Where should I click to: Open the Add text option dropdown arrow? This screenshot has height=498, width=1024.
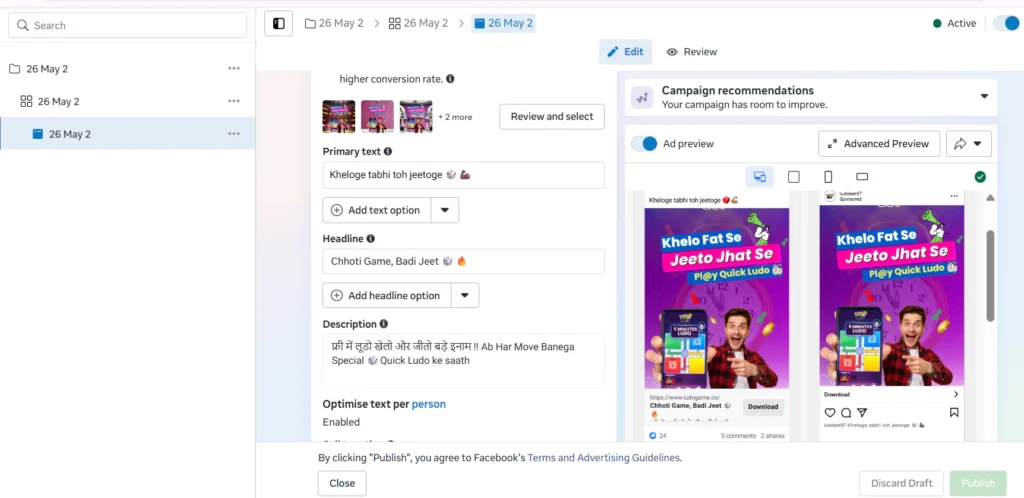(445, 210)
